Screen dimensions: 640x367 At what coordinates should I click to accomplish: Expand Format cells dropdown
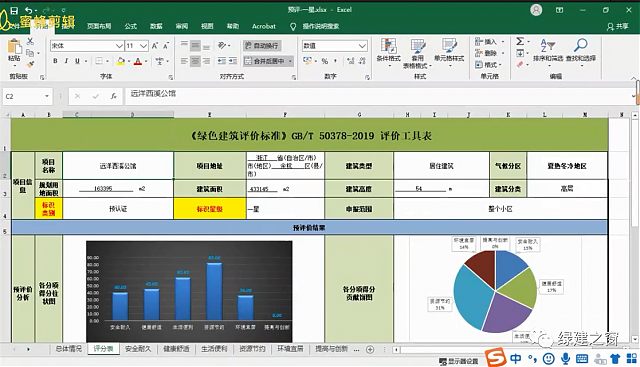point(501,65)
